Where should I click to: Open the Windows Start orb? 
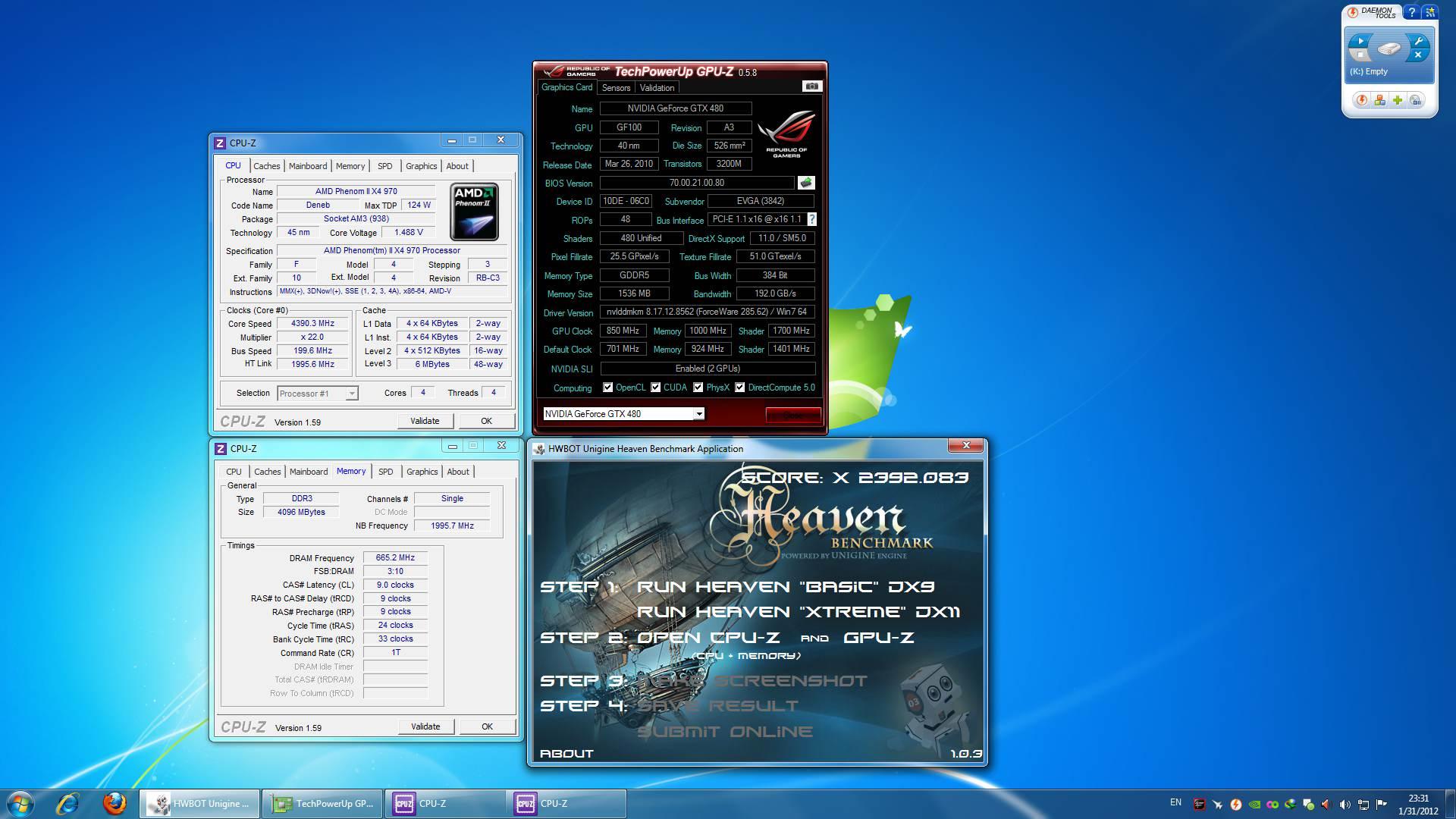[x=20, y=804]
